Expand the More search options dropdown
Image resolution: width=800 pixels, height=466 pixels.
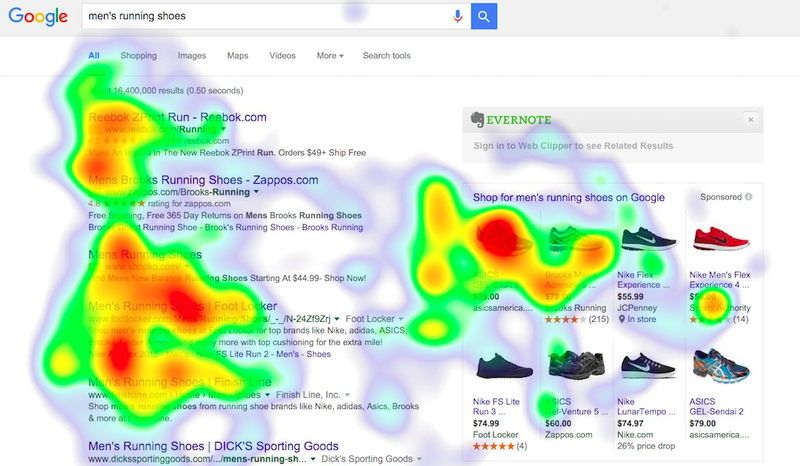[330, 56]
